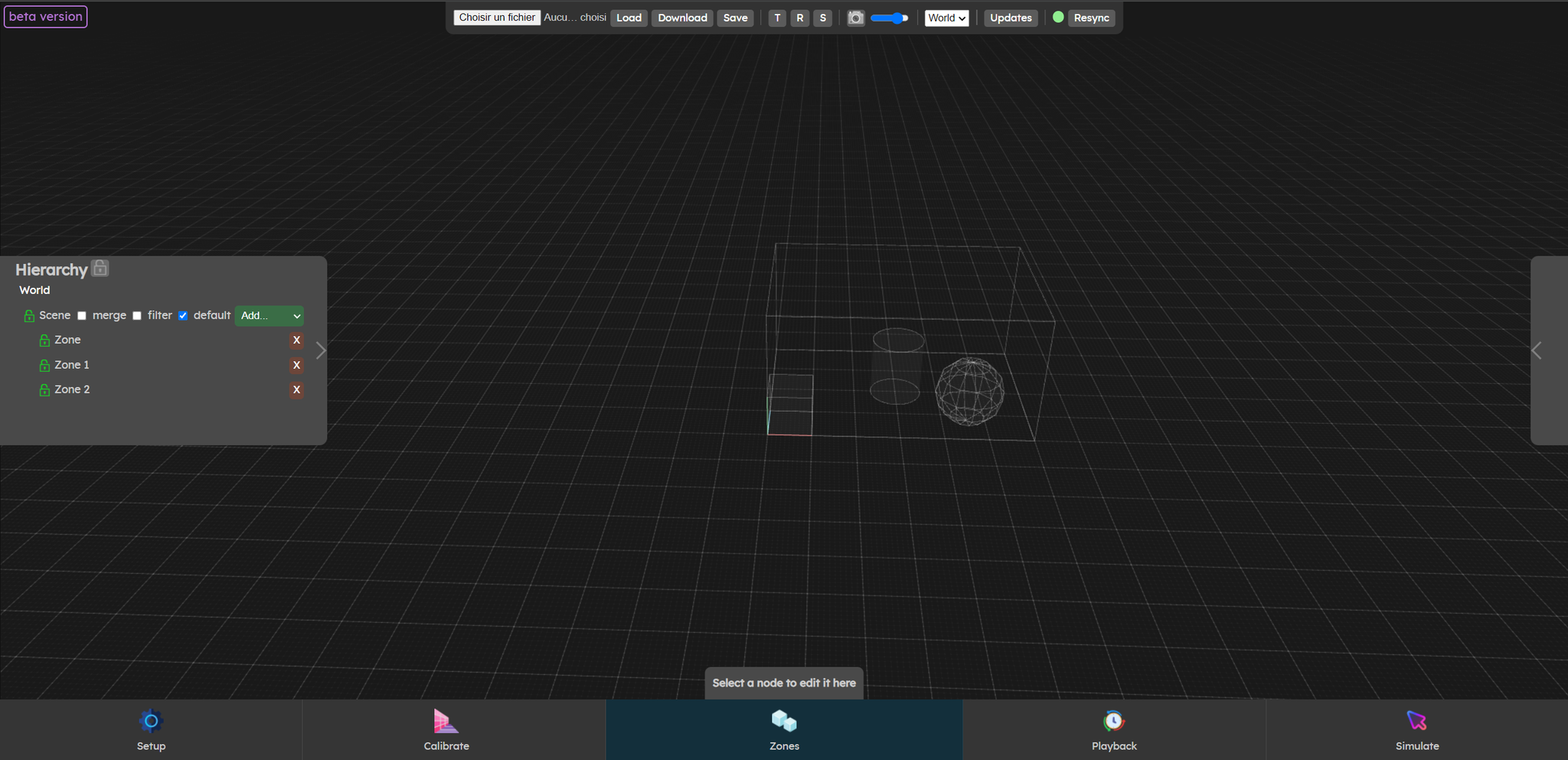Select the T translate tool

point(777,18)
